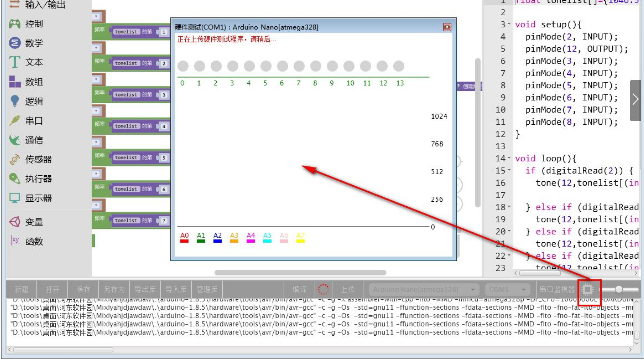This screenshot has height=360, width=644.
Task: Toggle digital pin 7 indicator circle
Action: pyautogui.click(x=299, y=66)
